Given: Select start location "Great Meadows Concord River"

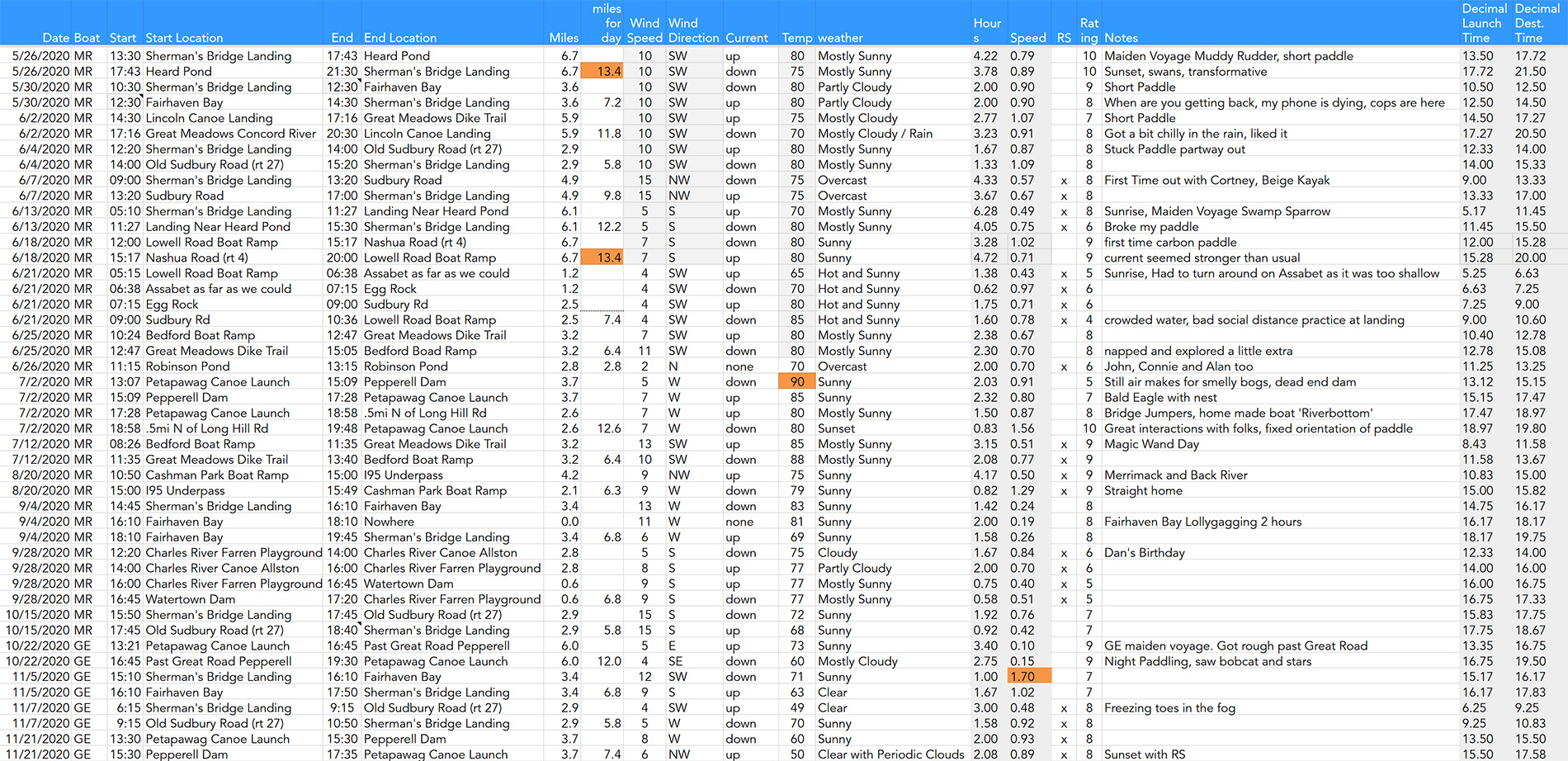Looking at the screenshot, I should pos(230,134).
